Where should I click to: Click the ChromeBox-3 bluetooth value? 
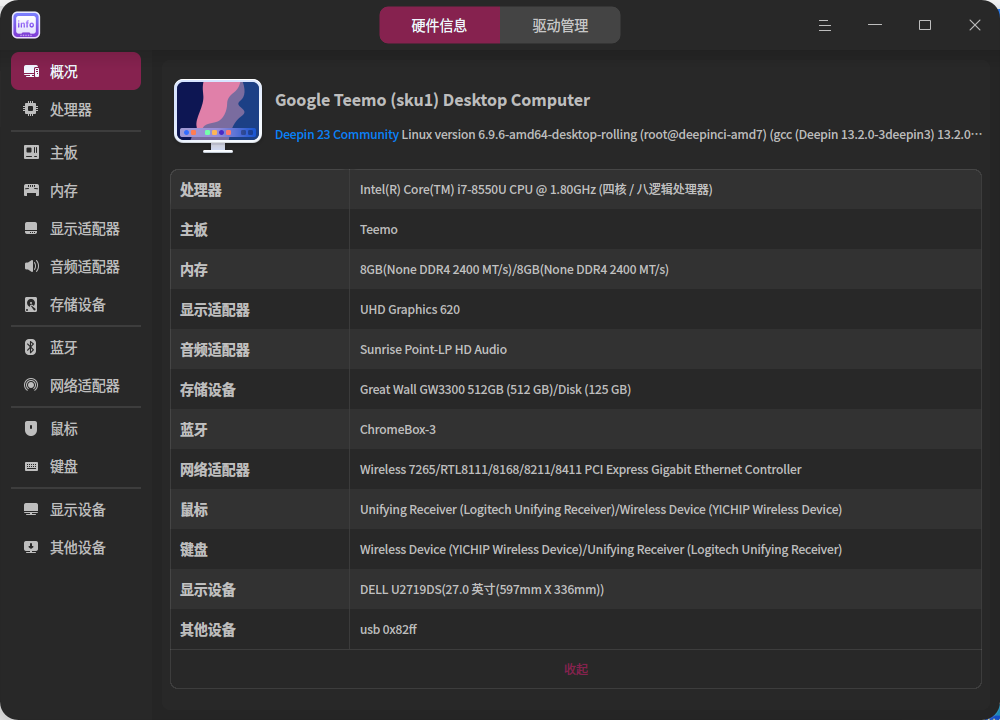point(398,430)
